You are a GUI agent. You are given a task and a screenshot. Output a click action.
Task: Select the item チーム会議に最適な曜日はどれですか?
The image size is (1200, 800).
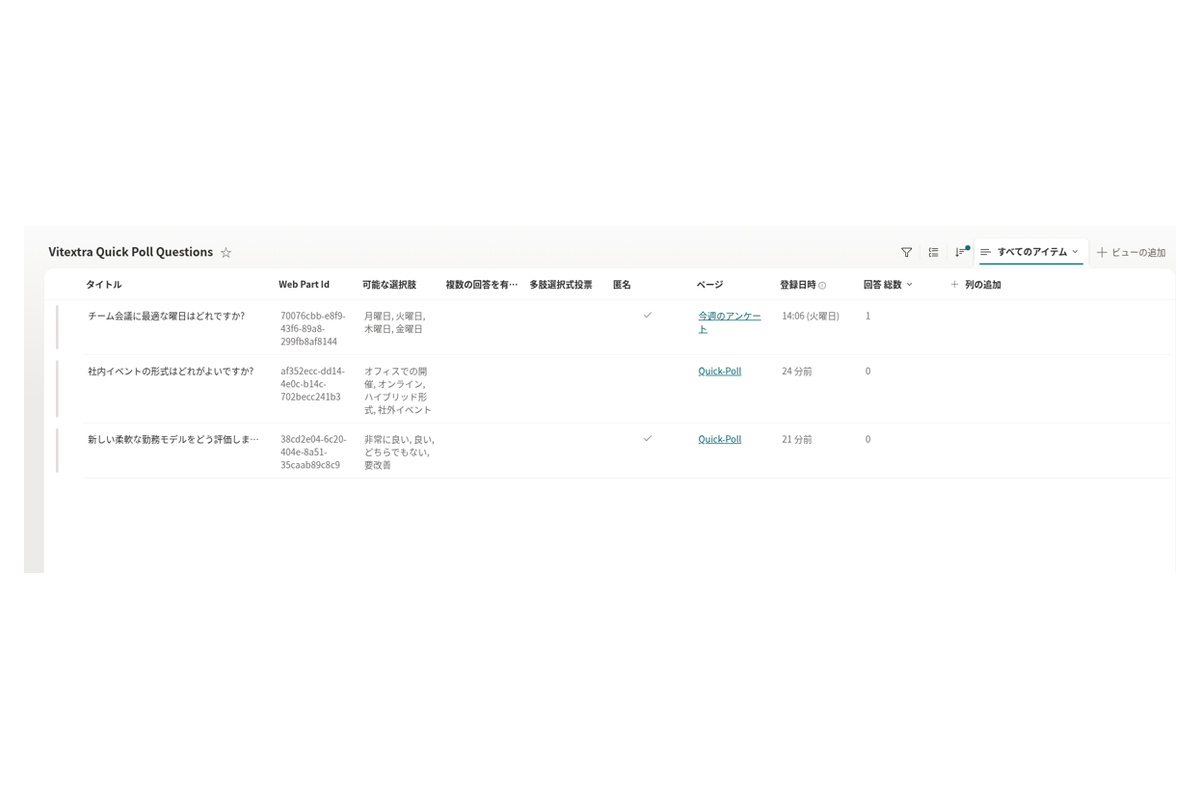[166, 316]
